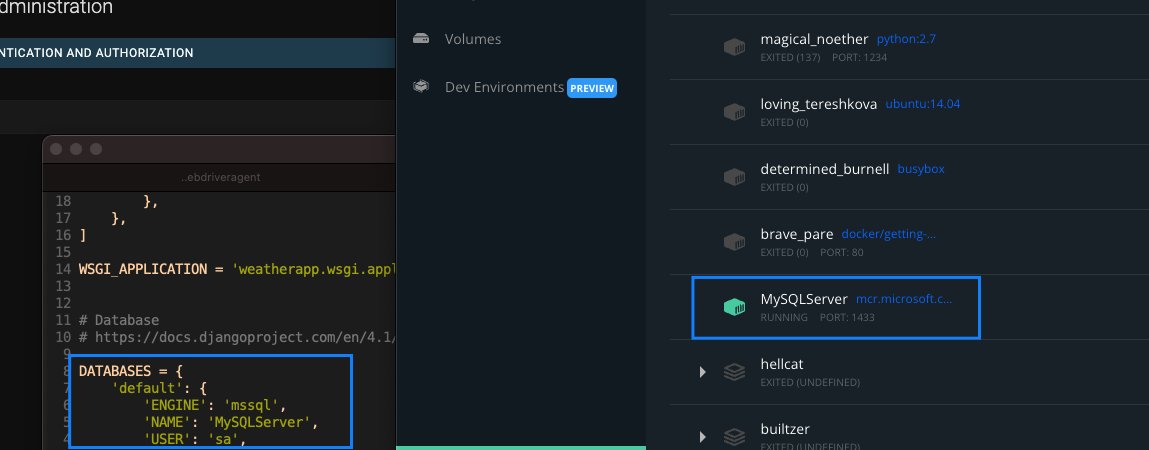Click the ..ebdriveragent window title

pyautogui.click(x=221, y=177)
